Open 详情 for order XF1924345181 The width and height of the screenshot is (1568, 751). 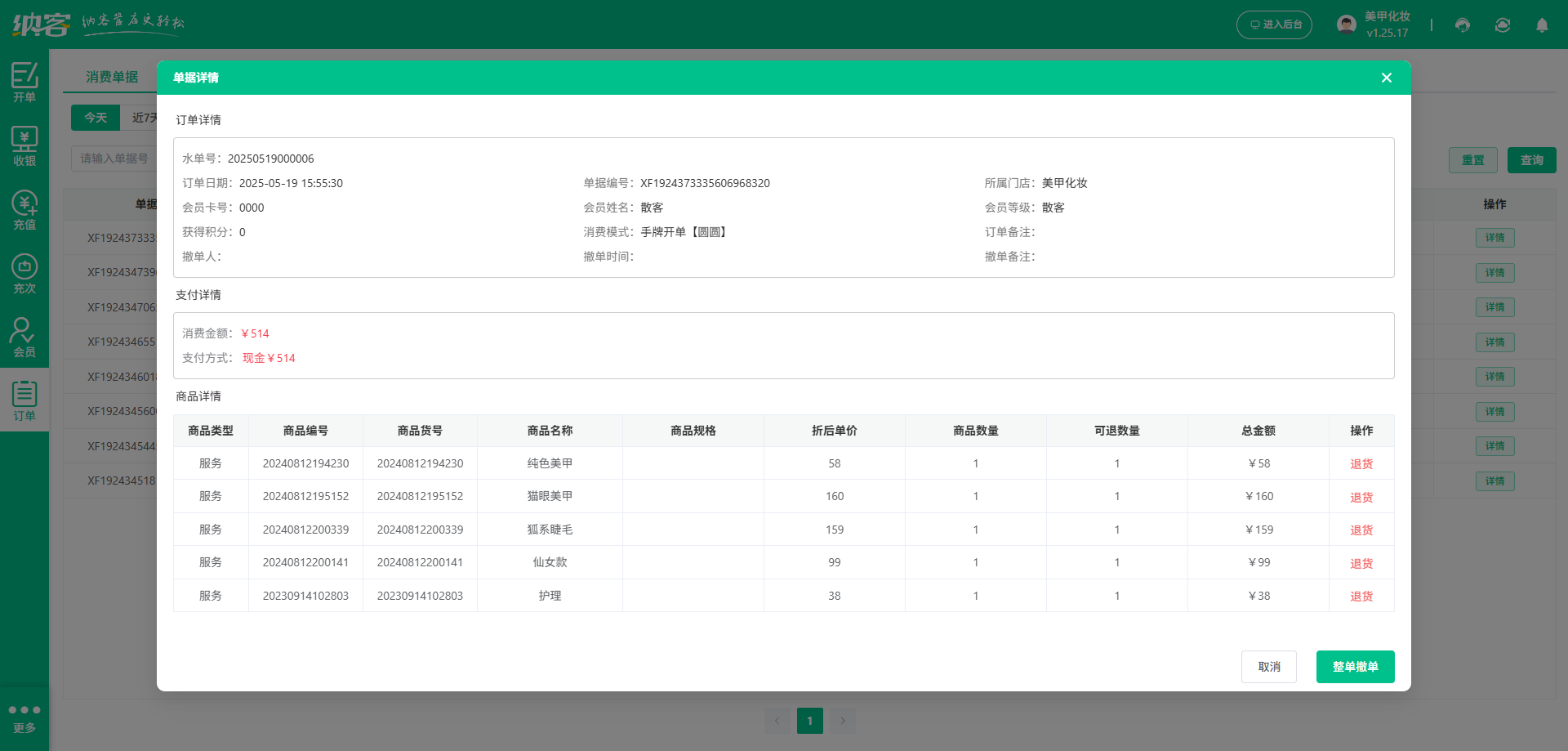pos(1495,481)
